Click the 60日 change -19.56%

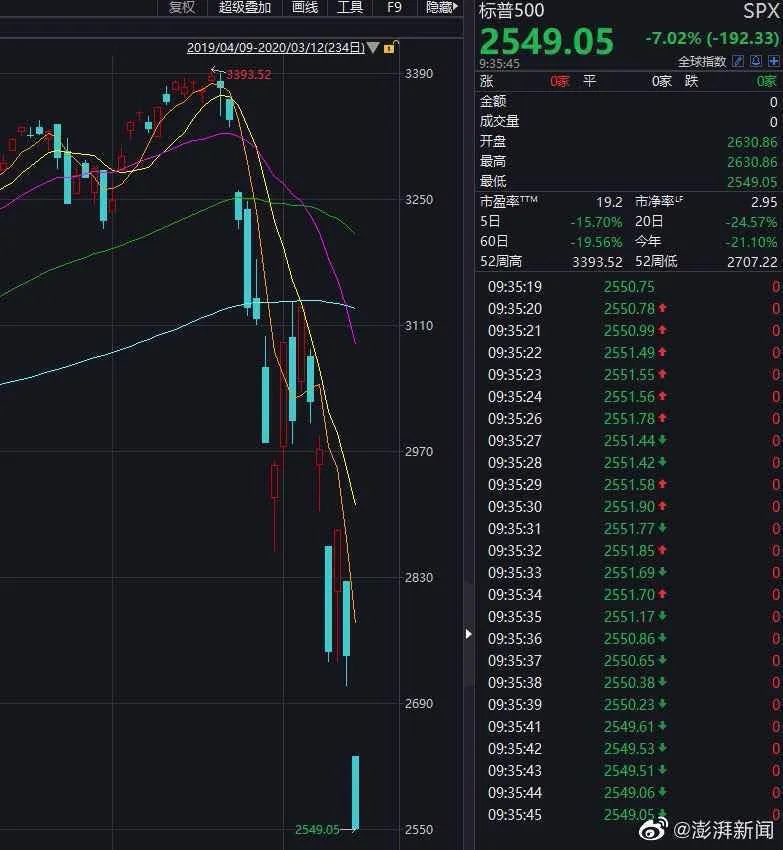tap(596, 242)
